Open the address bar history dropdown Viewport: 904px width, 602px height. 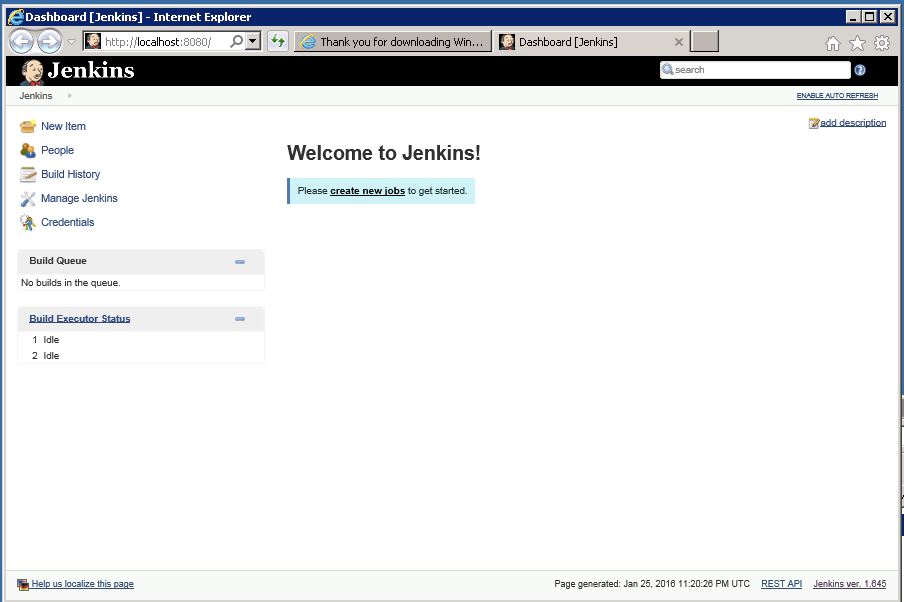[x=253, y=41]
